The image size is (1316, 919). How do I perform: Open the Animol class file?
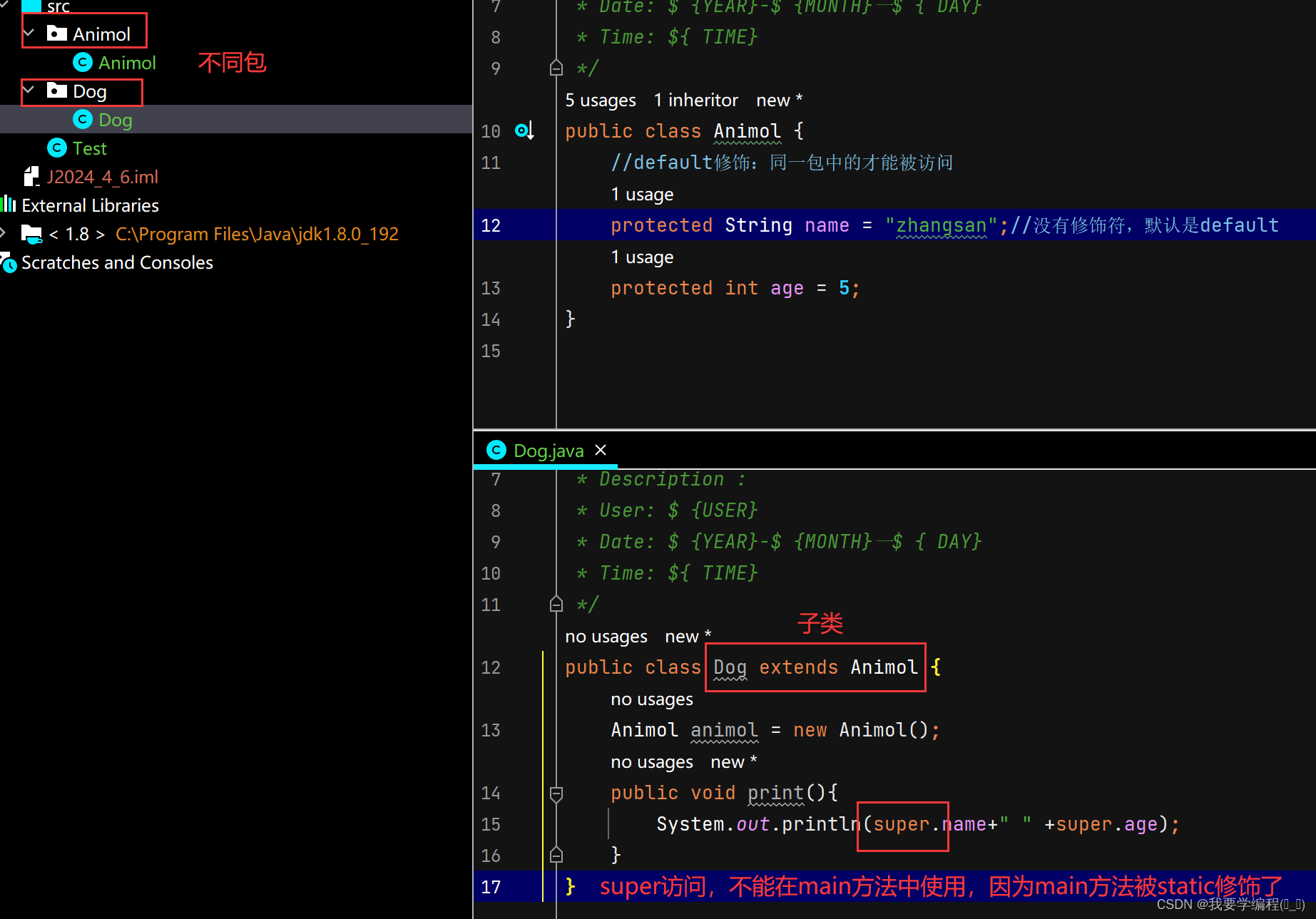[x=127, y=63]
